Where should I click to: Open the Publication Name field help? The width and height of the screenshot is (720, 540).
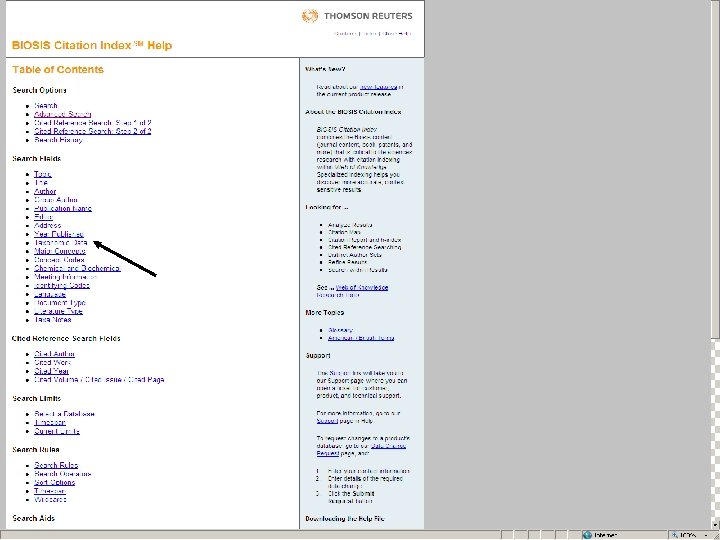pyautogui.click(x=63, y=208)
